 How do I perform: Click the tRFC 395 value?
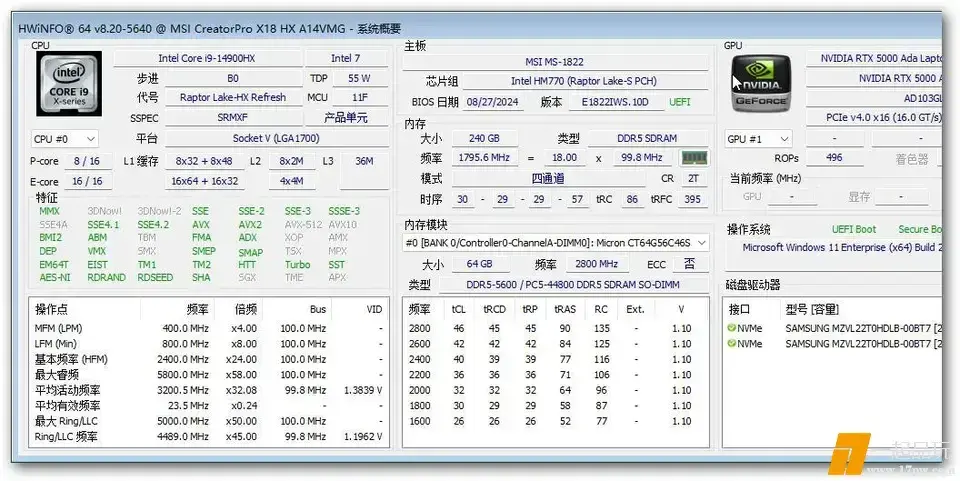692,199
